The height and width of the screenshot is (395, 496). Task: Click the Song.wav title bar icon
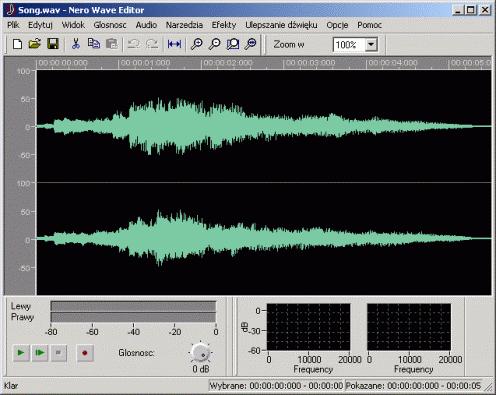[x=10, y=10]
